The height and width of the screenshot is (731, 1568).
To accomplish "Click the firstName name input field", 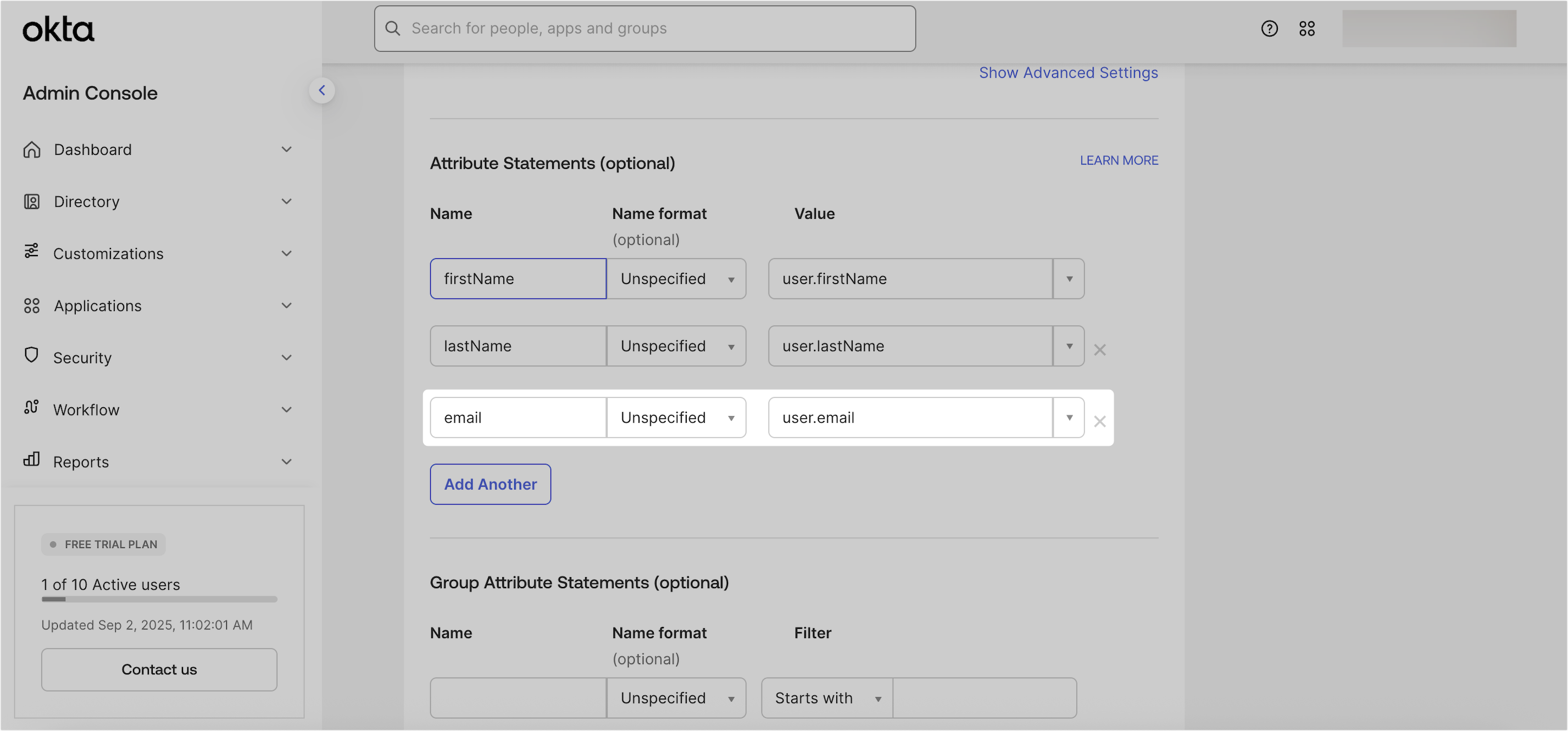I will click(518, 279).
